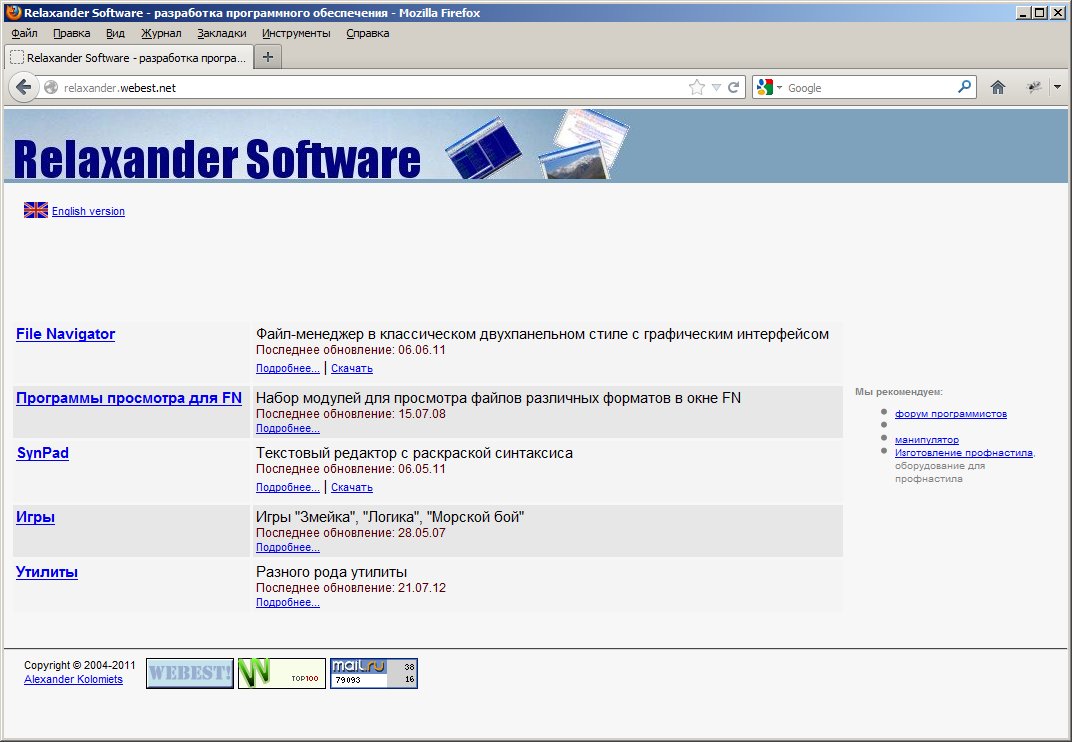Open the Вид menu

click(x=116, y=33)
